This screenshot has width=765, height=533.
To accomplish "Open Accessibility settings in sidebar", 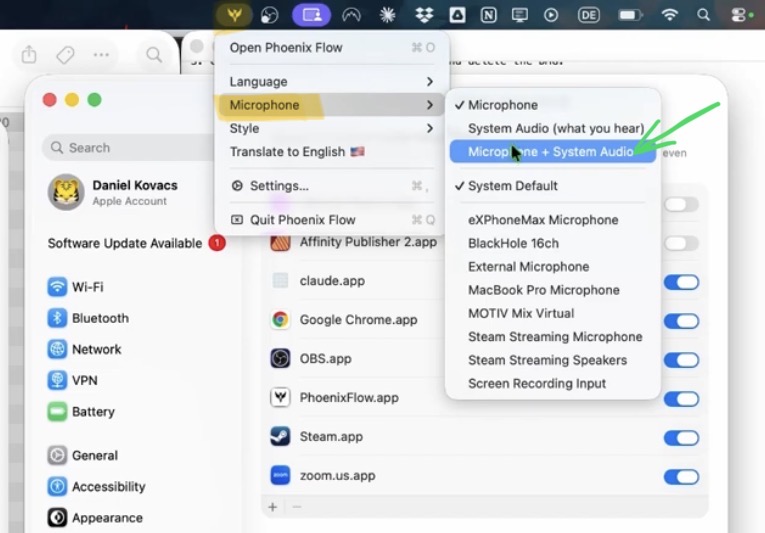I will coord(97,487).
